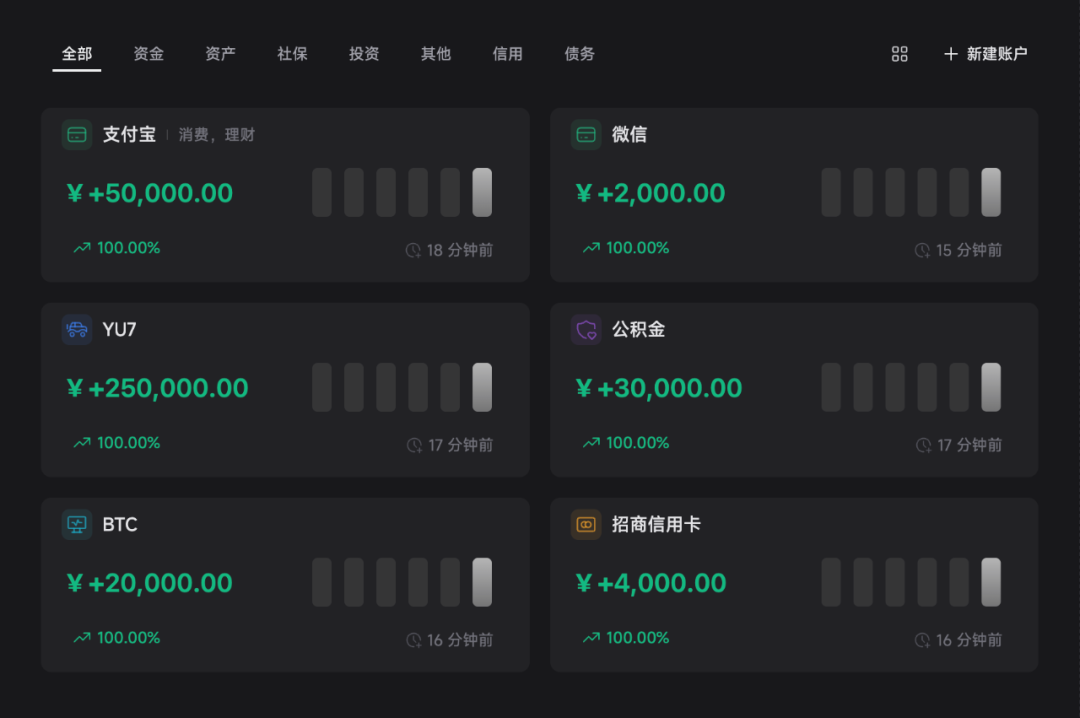Click the trend arrow icon on BTC card
This screenshot has width=1080, height=718.
point(82,637)
